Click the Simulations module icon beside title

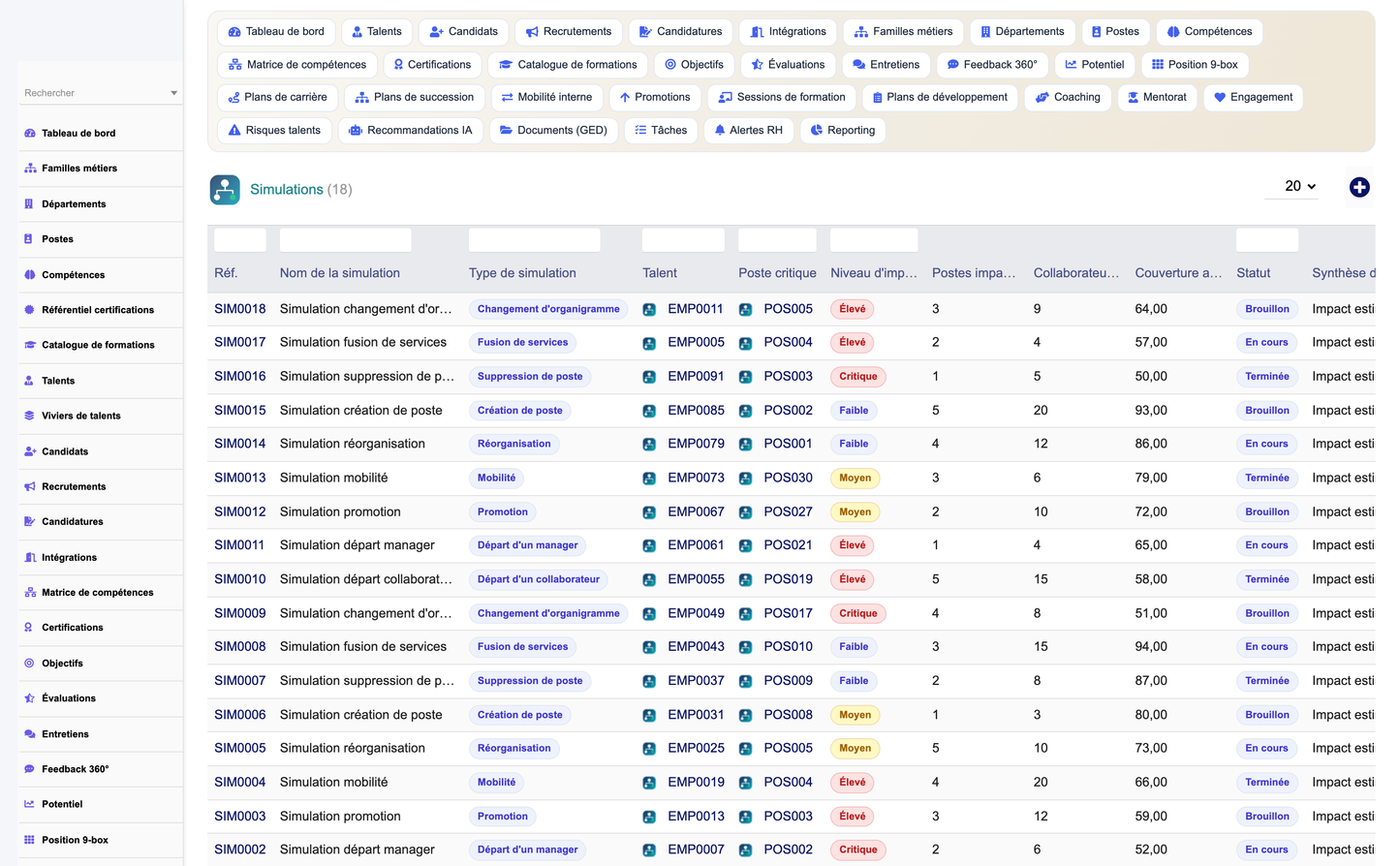225,190
